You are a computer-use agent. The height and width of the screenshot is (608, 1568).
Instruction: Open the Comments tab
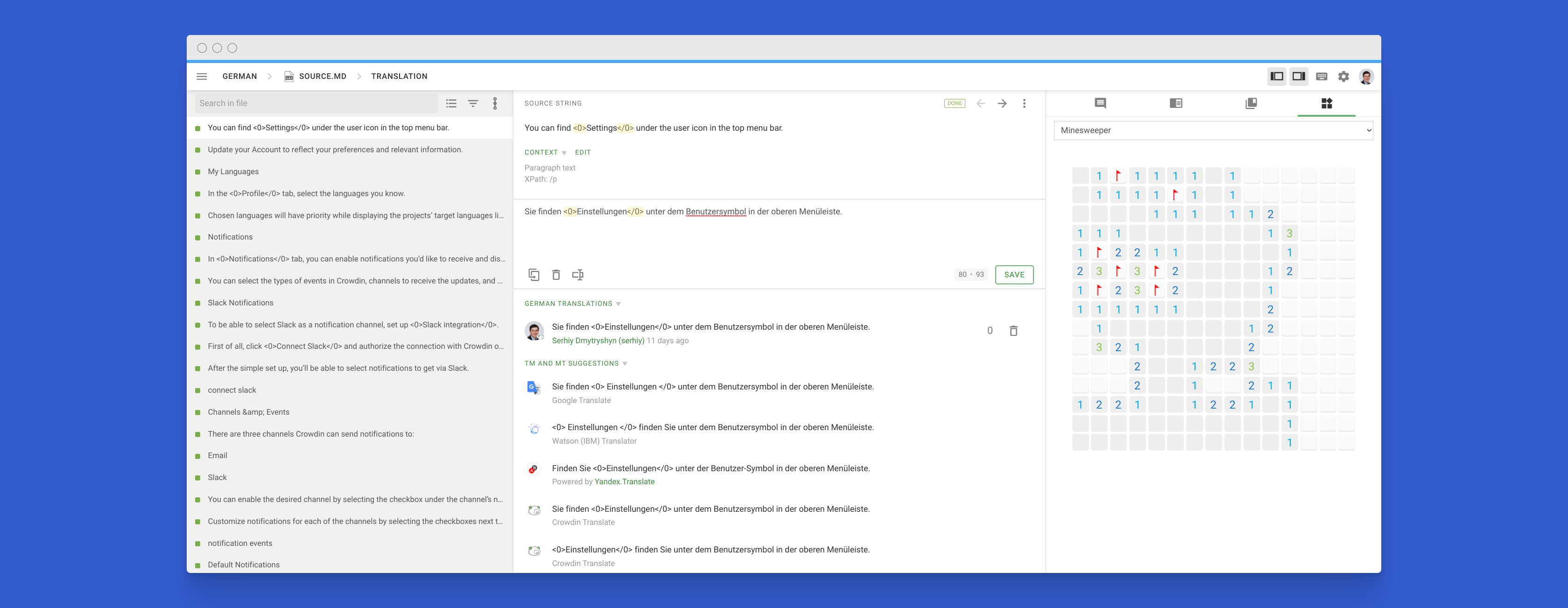[1100, 104]
